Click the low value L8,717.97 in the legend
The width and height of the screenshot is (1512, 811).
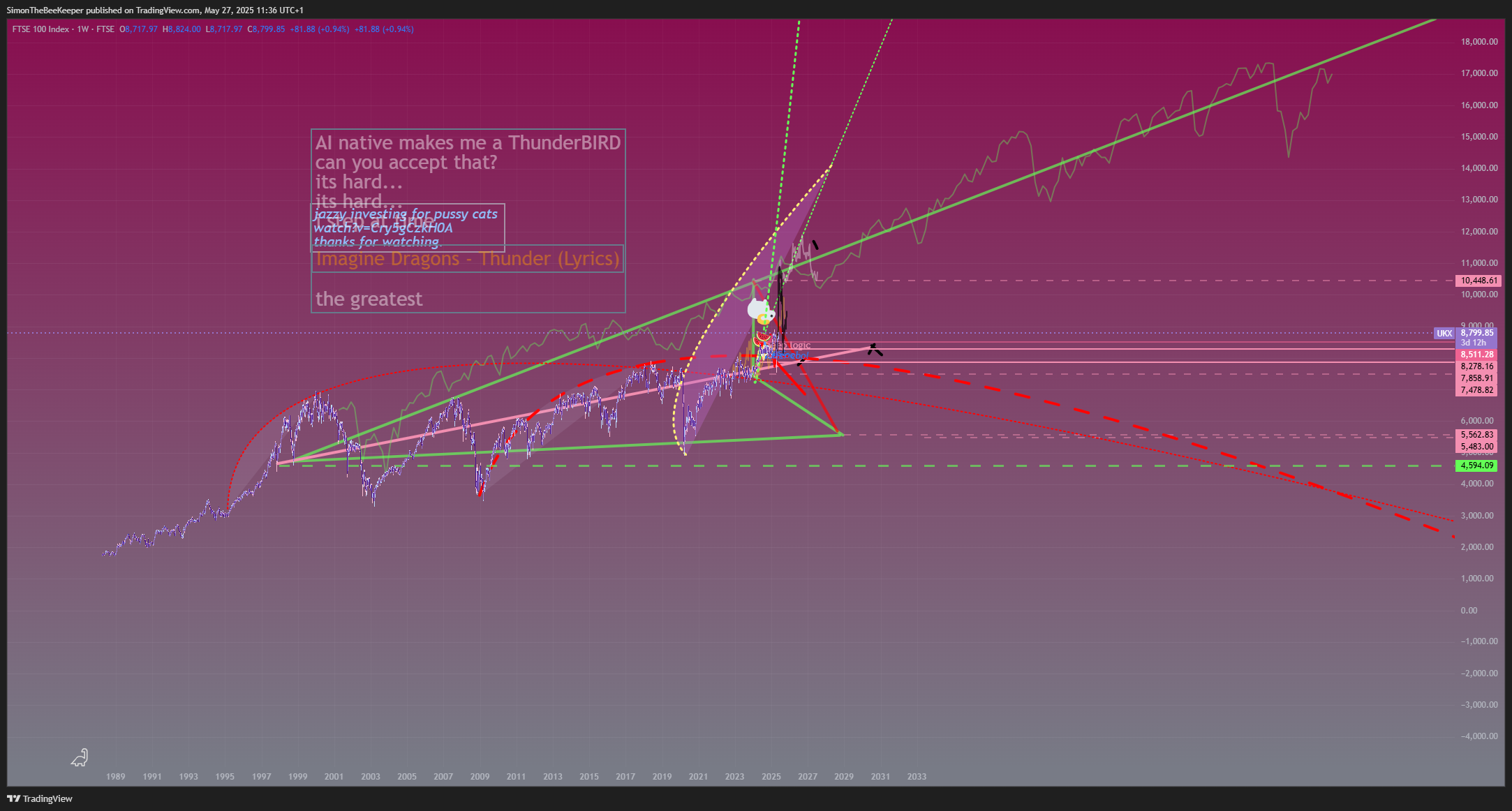pos(224,29)
